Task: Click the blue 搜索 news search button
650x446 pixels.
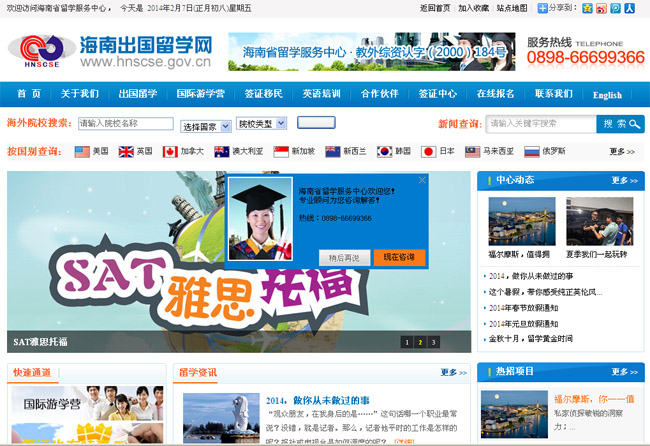Action: coord(621,124)
